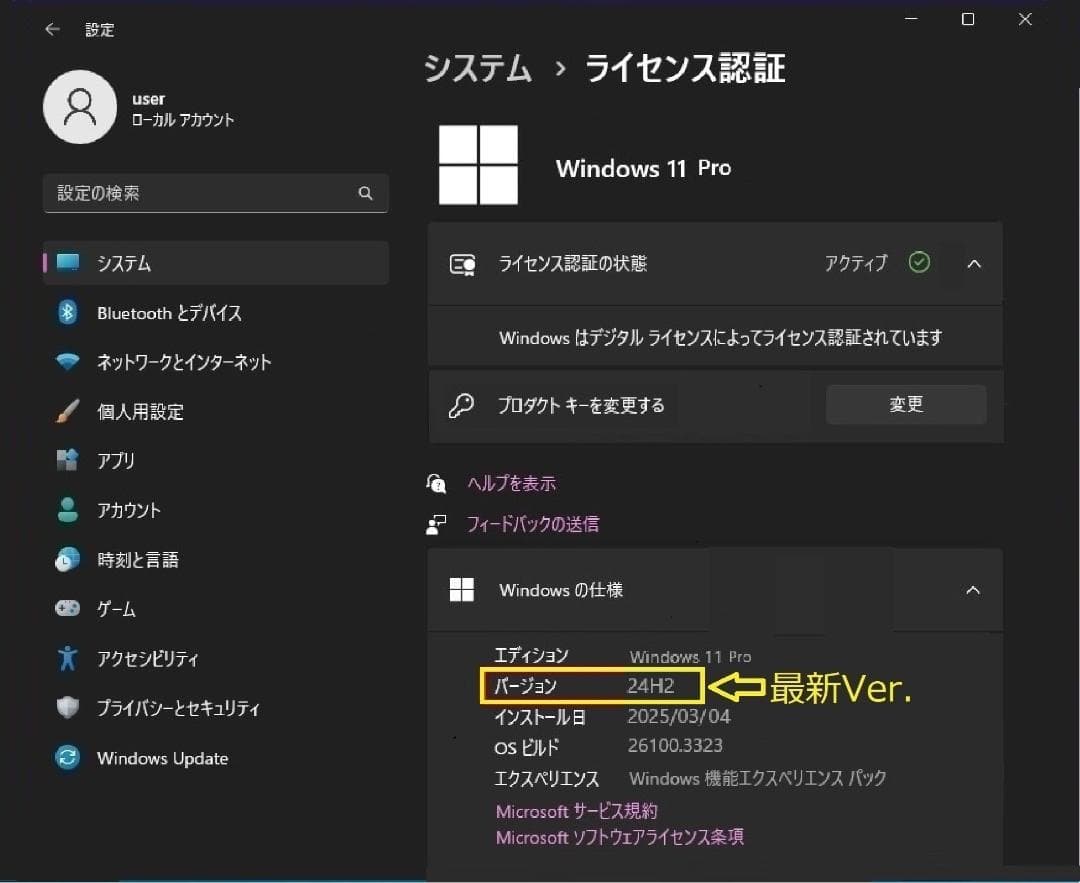Select the Bluetooth とデバイス icon

[x=67, y=312]
